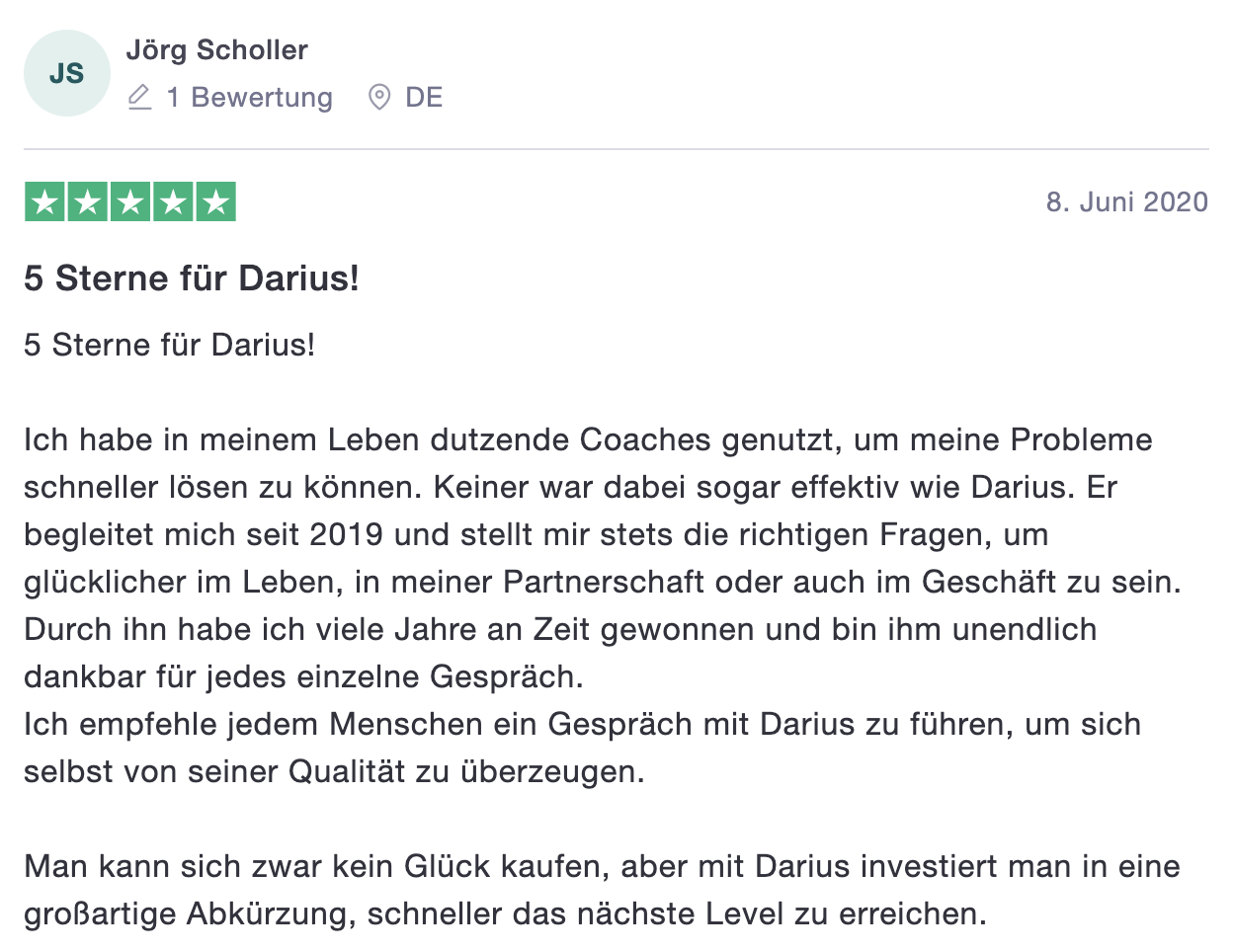Click the fifth green star
Screen dimensions: 1235x952
[215, 201]
